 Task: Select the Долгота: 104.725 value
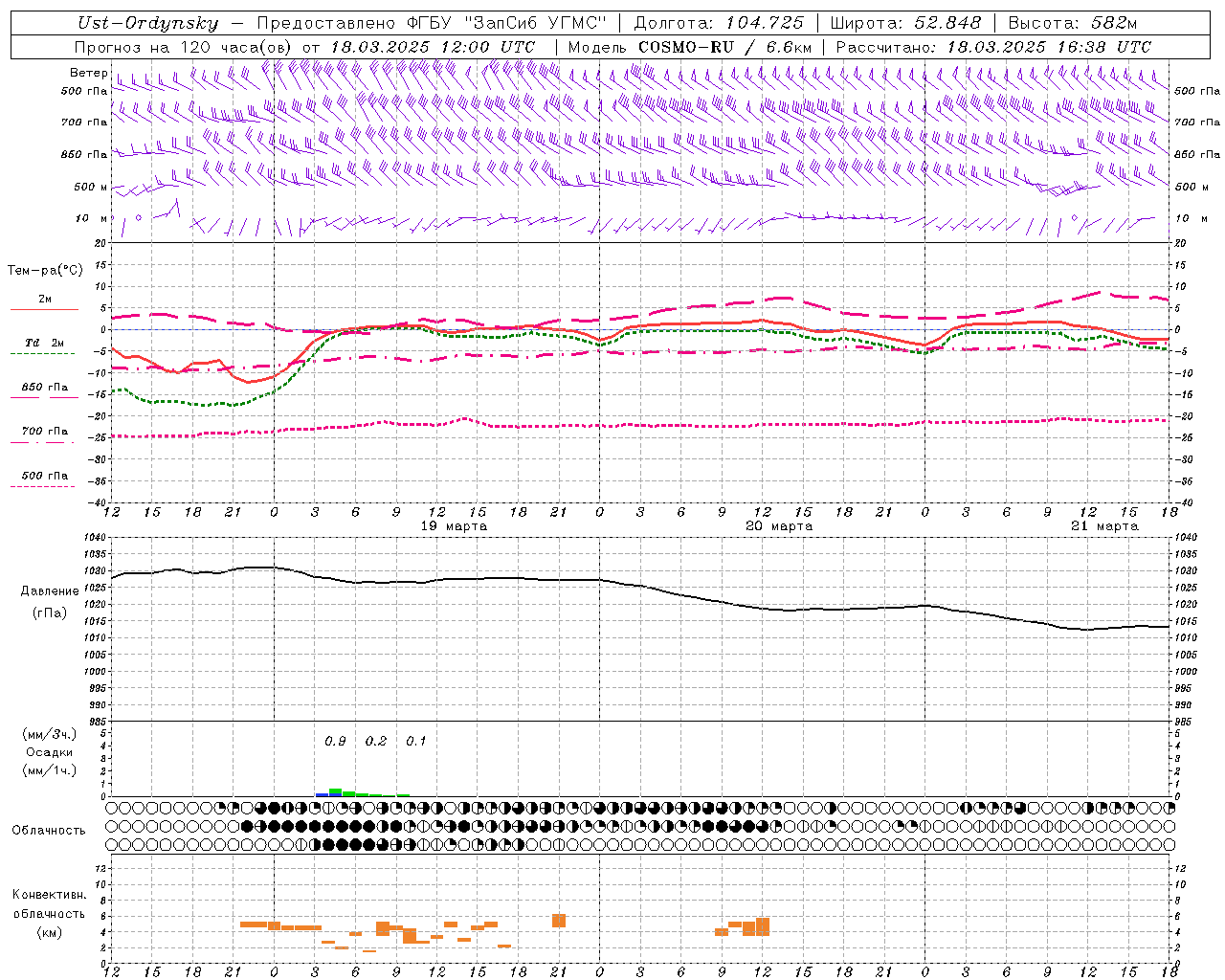pyautogui.click(x=719, y=23)
